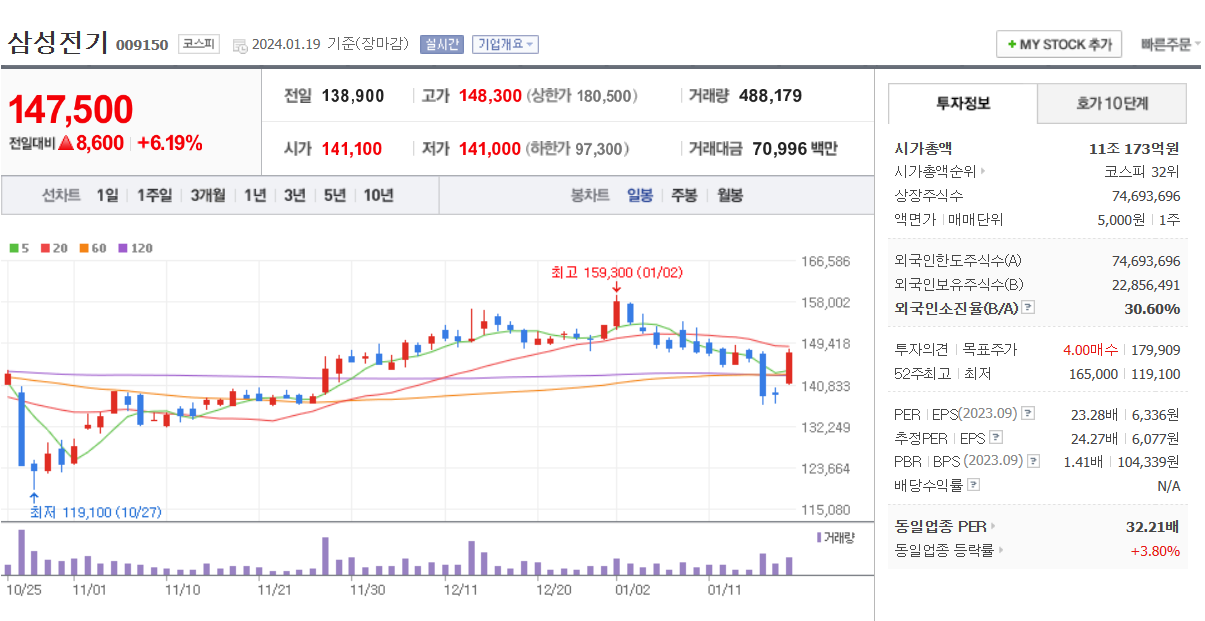Click the 저가 value 141,000

tap(490, 149)
